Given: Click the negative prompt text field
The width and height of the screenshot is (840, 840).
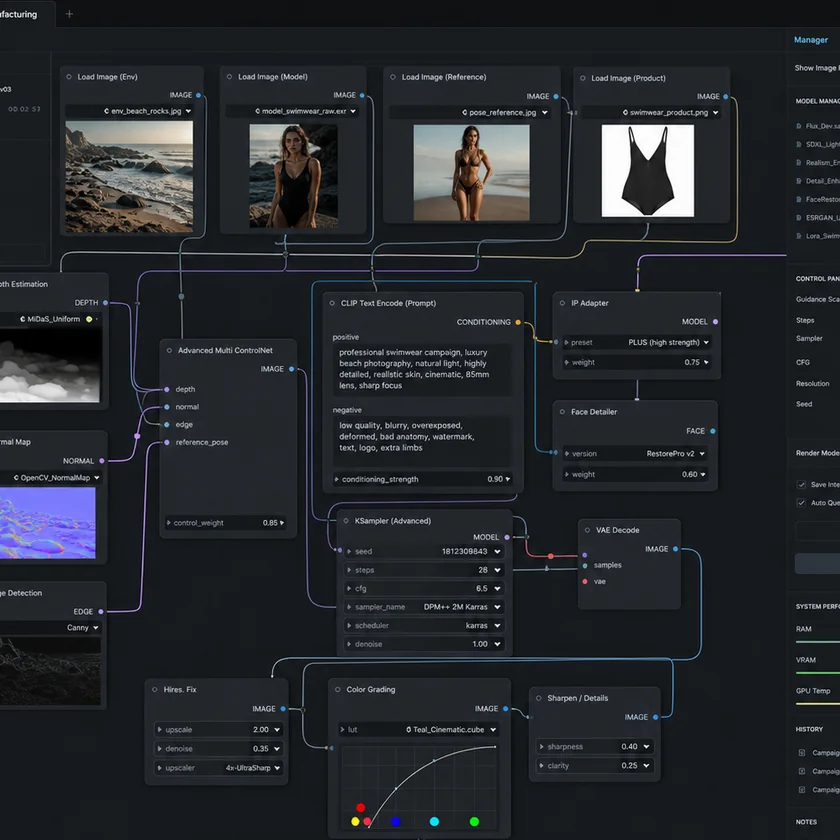Looking at the screenshot, I should [x=422, y=441].
